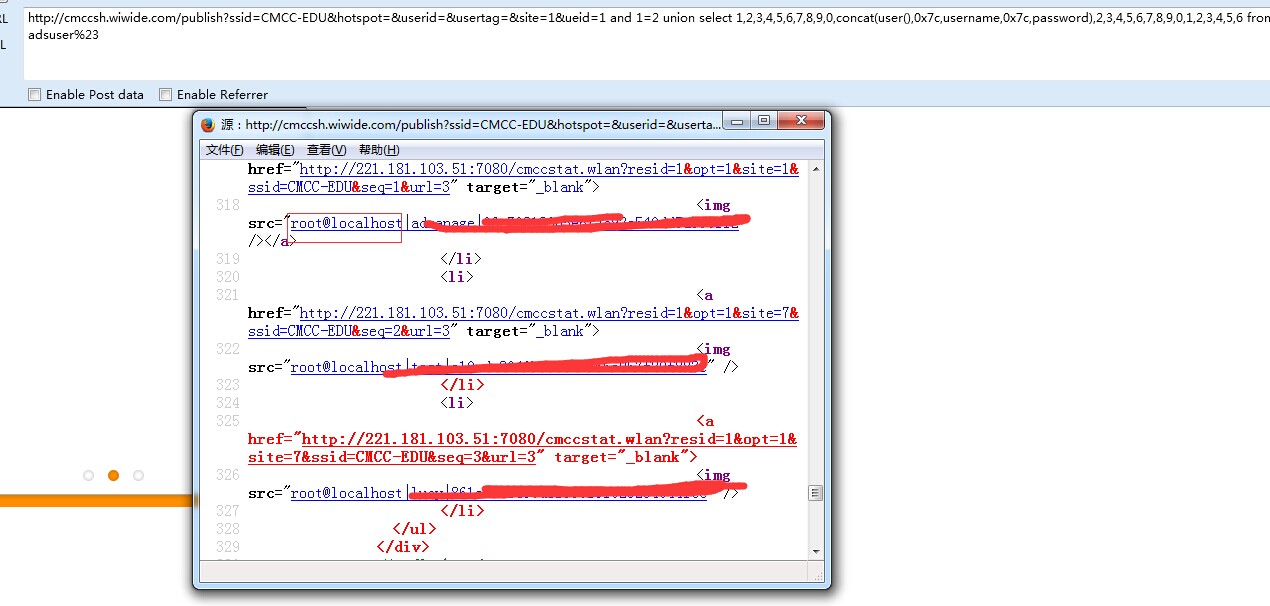Select the third carousel dot indicator
The image size is (1270, 606).
(138, 476)
